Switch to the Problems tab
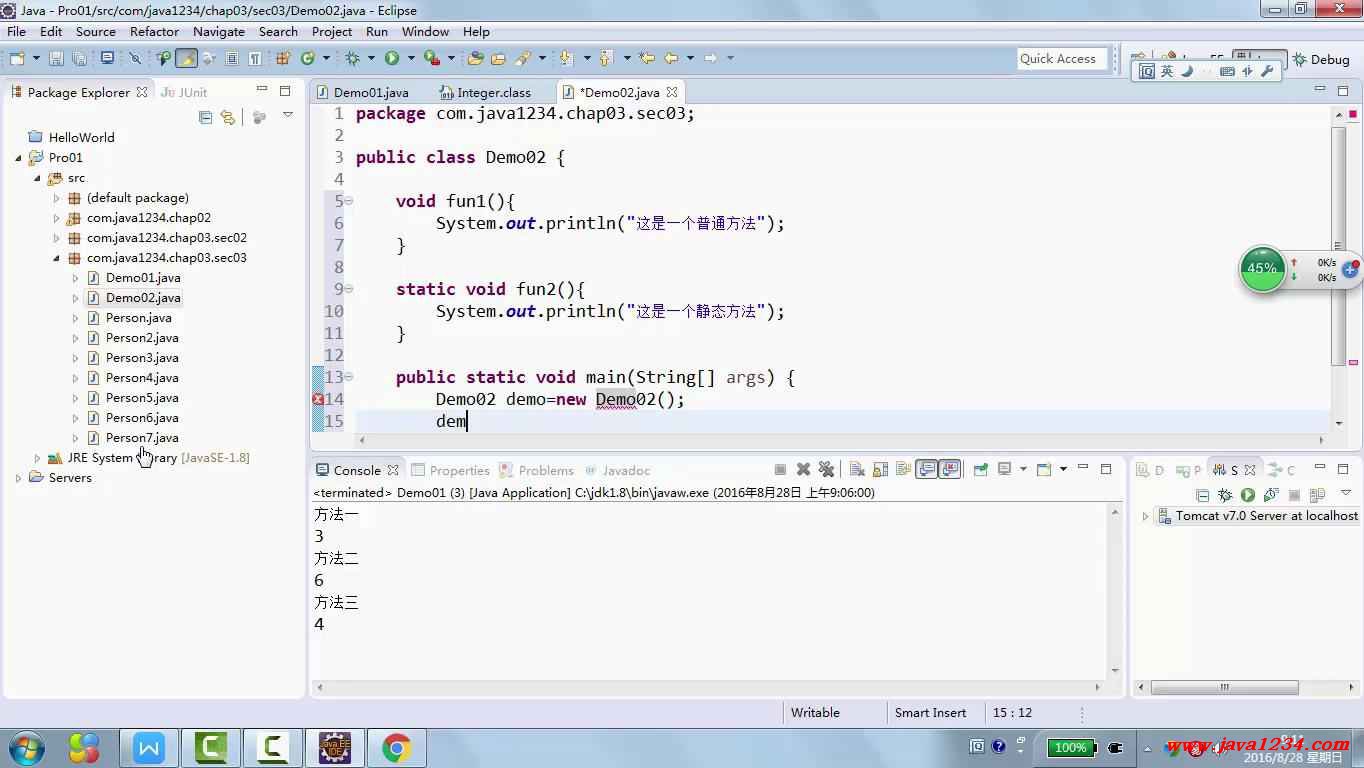The width and height of the screenshot is (1364, 768). point(537,470)
